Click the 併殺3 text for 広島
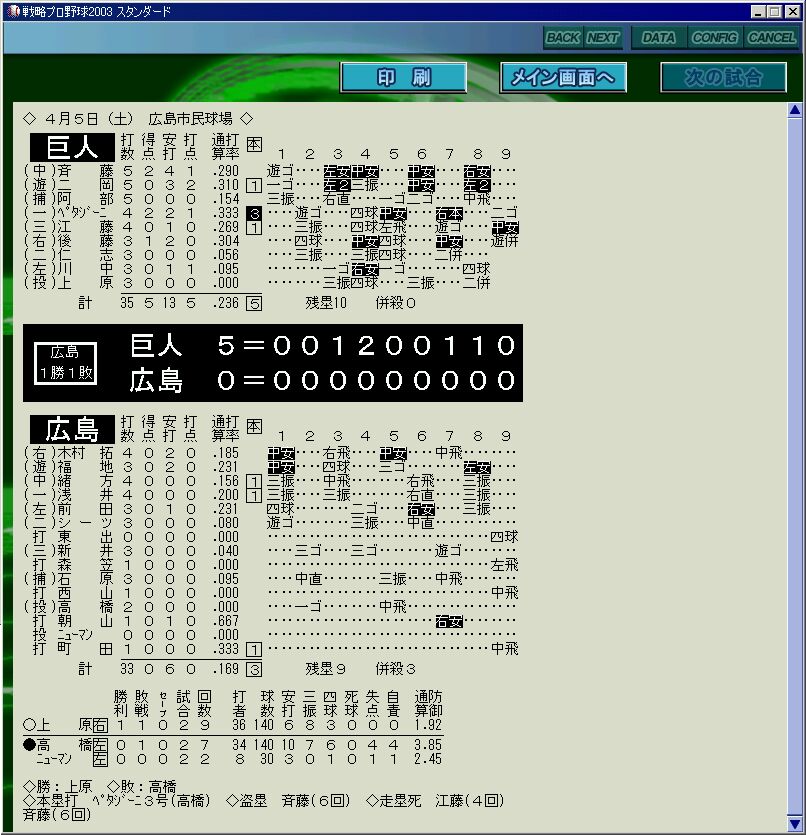The width and height of the screenshot is (806, 835). pyautogui.click(x=396, y=669)
